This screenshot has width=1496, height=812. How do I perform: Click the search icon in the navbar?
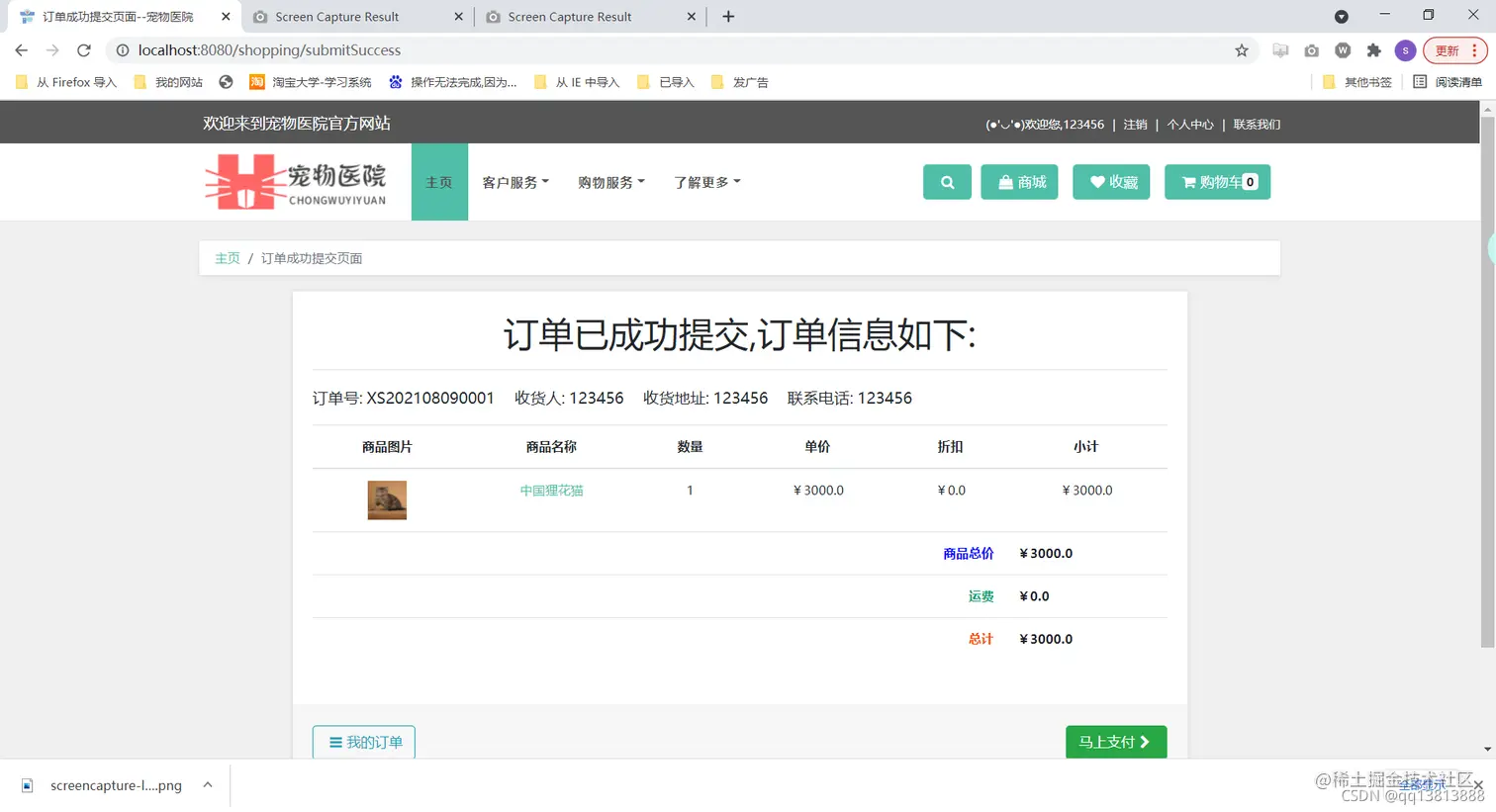coord(946,182)
